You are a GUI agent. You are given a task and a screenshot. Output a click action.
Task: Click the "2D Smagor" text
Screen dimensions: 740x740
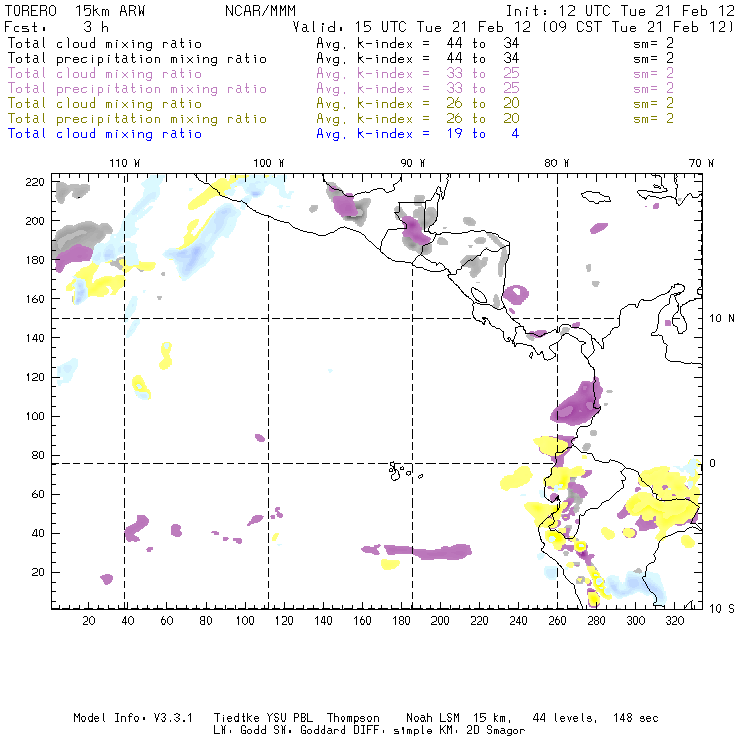[495, 731]
